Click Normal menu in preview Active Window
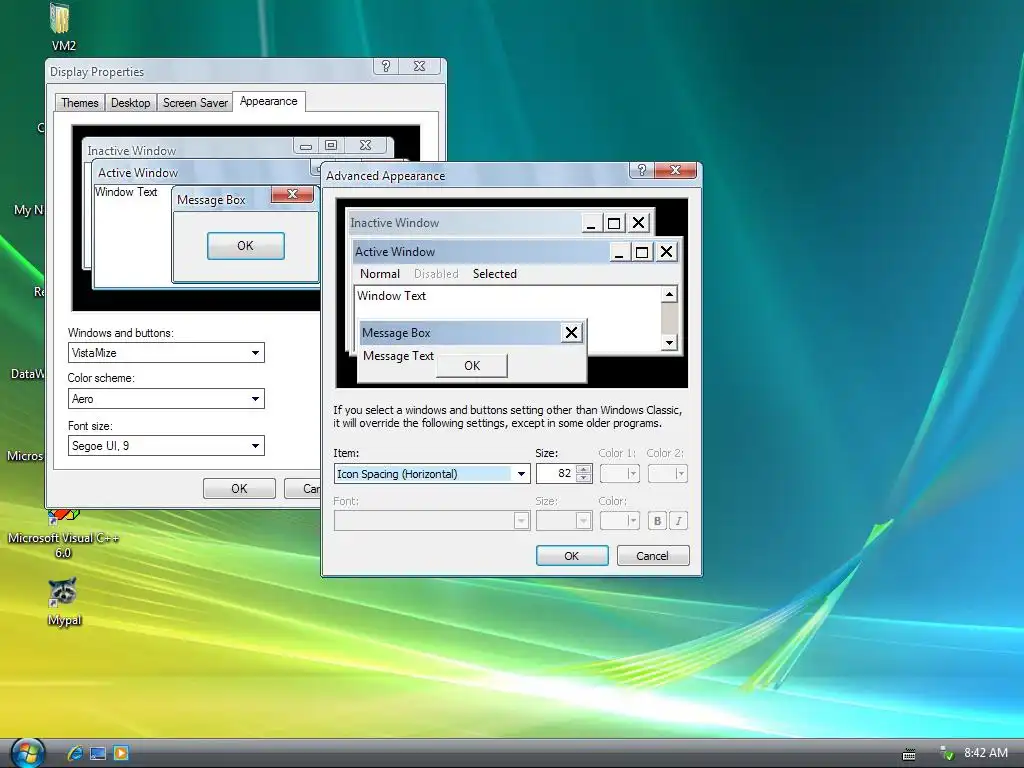Screen dimensions: 1024x768 (379, 274)
